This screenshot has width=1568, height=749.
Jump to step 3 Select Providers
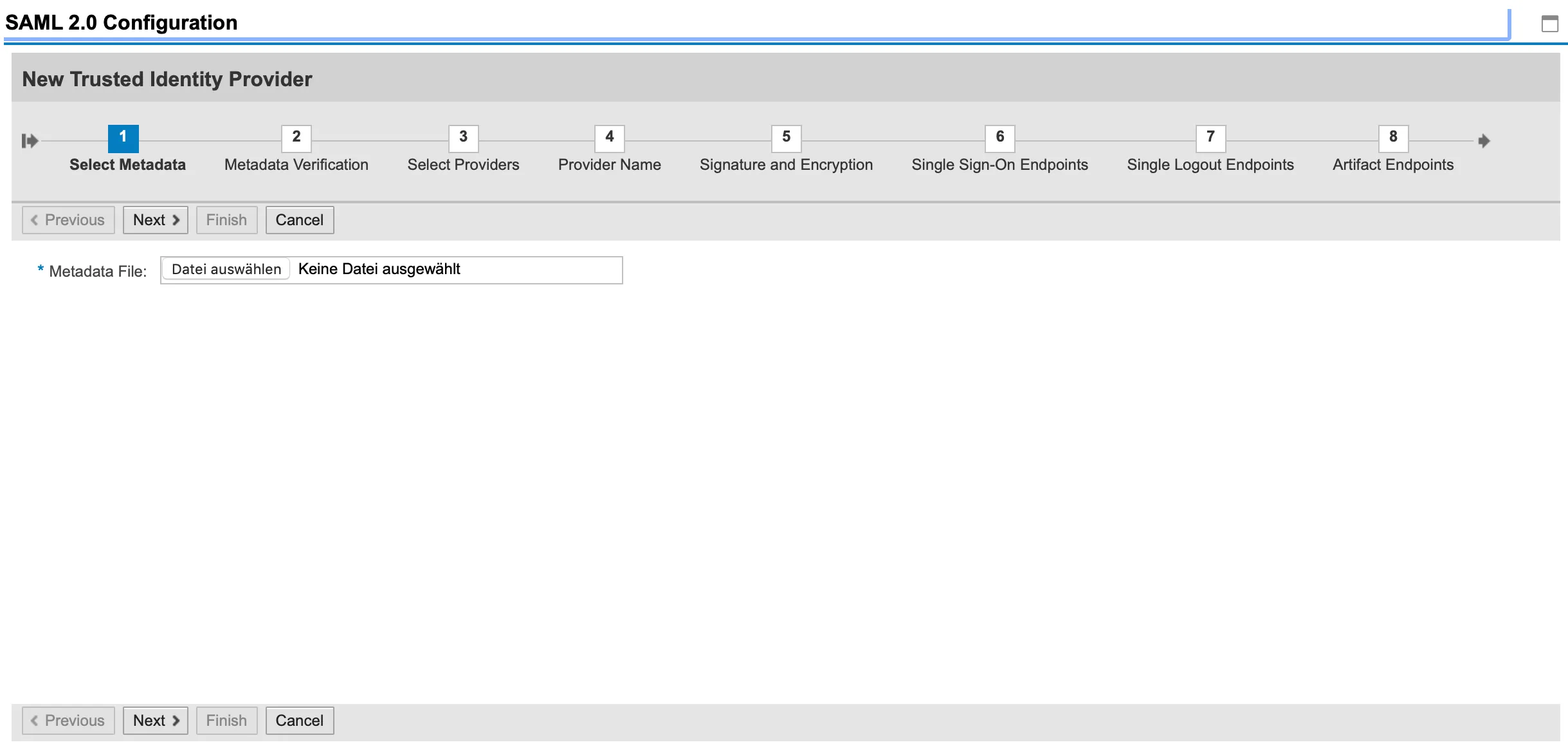point(463,138)
